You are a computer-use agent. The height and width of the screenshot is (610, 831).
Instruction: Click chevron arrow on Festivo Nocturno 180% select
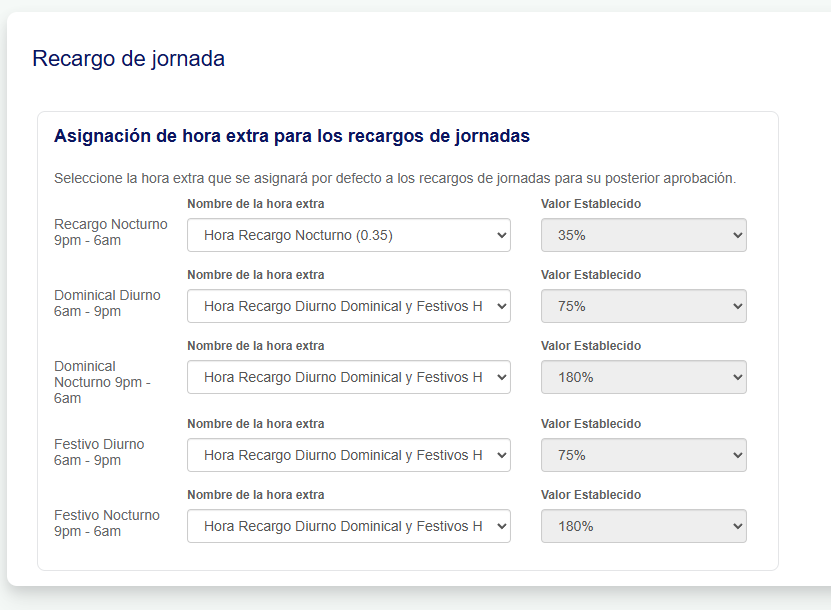(737, 526)
